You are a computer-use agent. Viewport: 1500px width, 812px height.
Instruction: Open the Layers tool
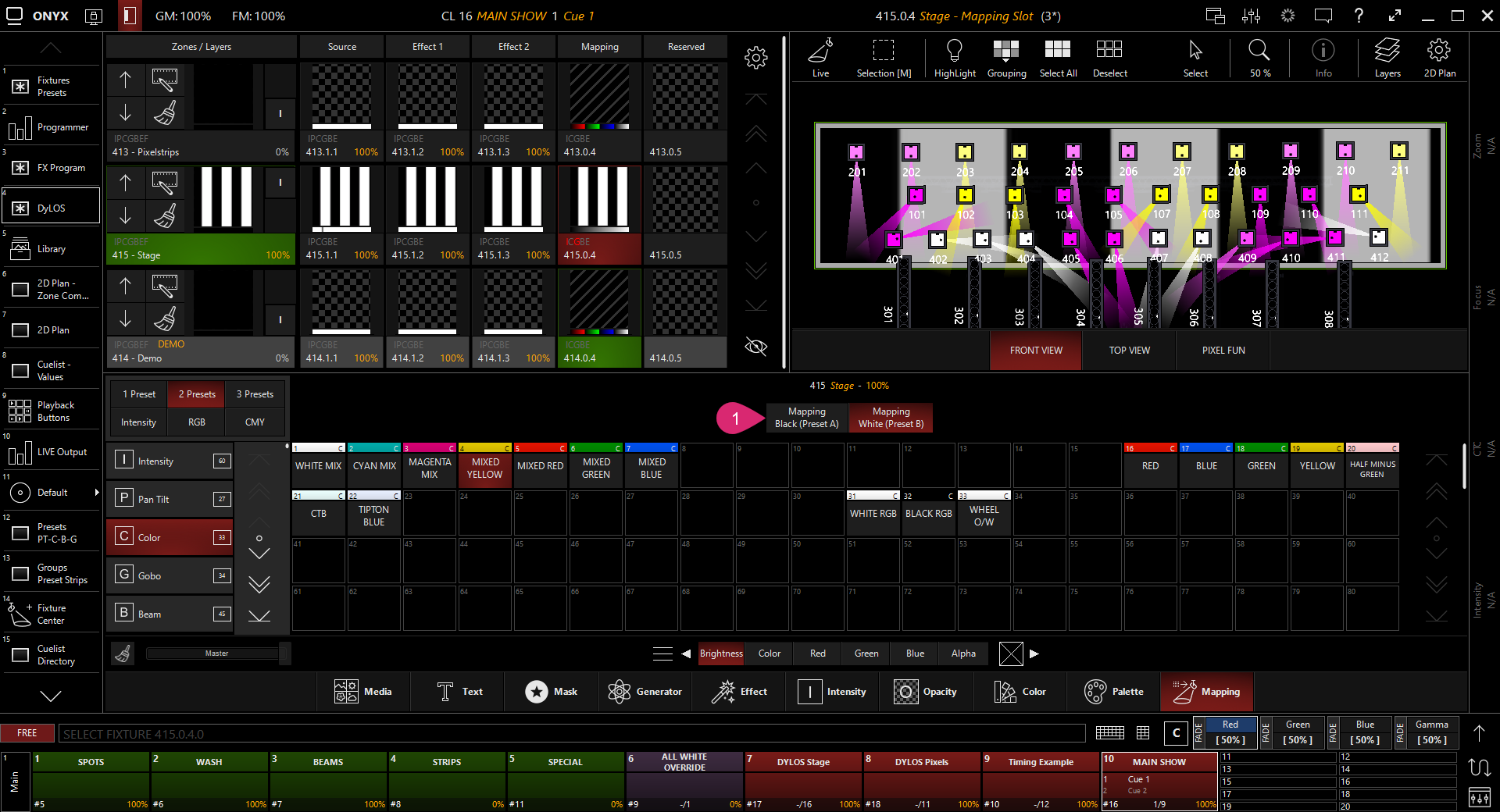tap(1387, 59)
